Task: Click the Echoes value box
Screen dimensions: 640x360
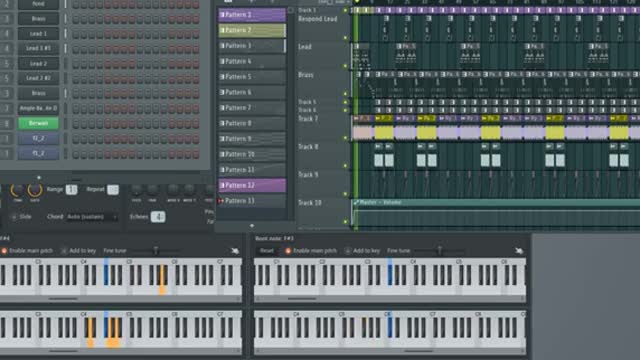Action: coord(158,217)
